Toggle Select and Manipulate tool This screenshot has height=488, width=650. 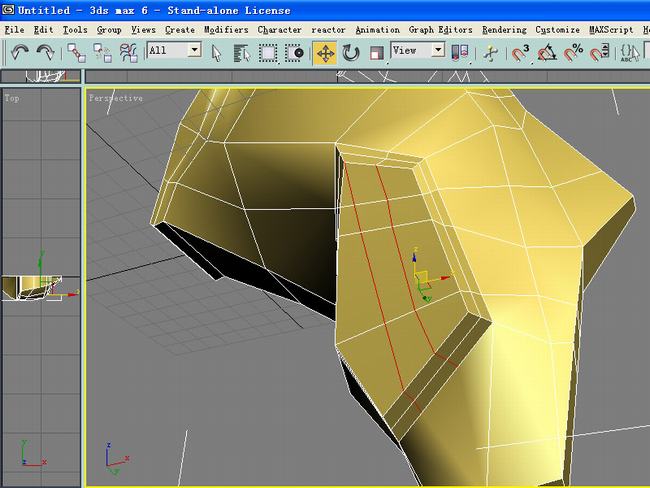[490, 53]
